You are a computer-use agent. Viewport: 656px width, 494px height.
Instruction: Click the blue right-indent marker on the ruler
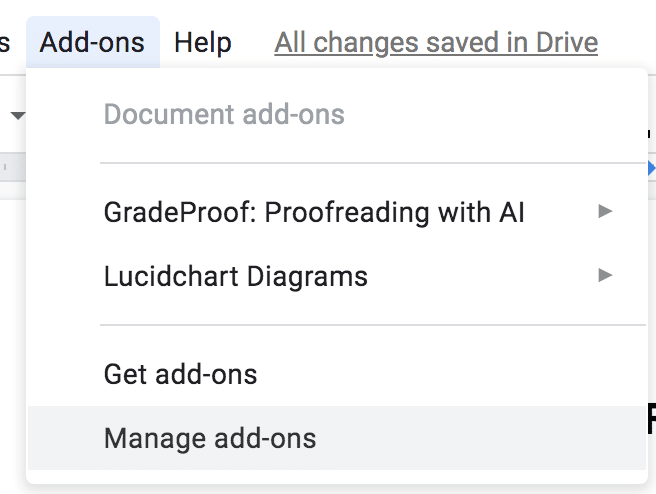652,166
